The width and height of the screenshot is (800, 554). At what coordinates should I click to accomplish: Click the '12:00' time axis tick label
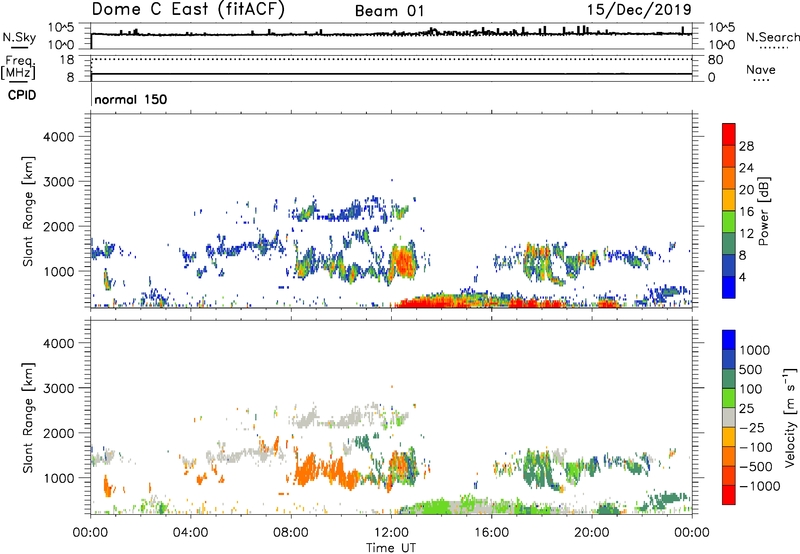pyautogui.click(x=391, y=533)
